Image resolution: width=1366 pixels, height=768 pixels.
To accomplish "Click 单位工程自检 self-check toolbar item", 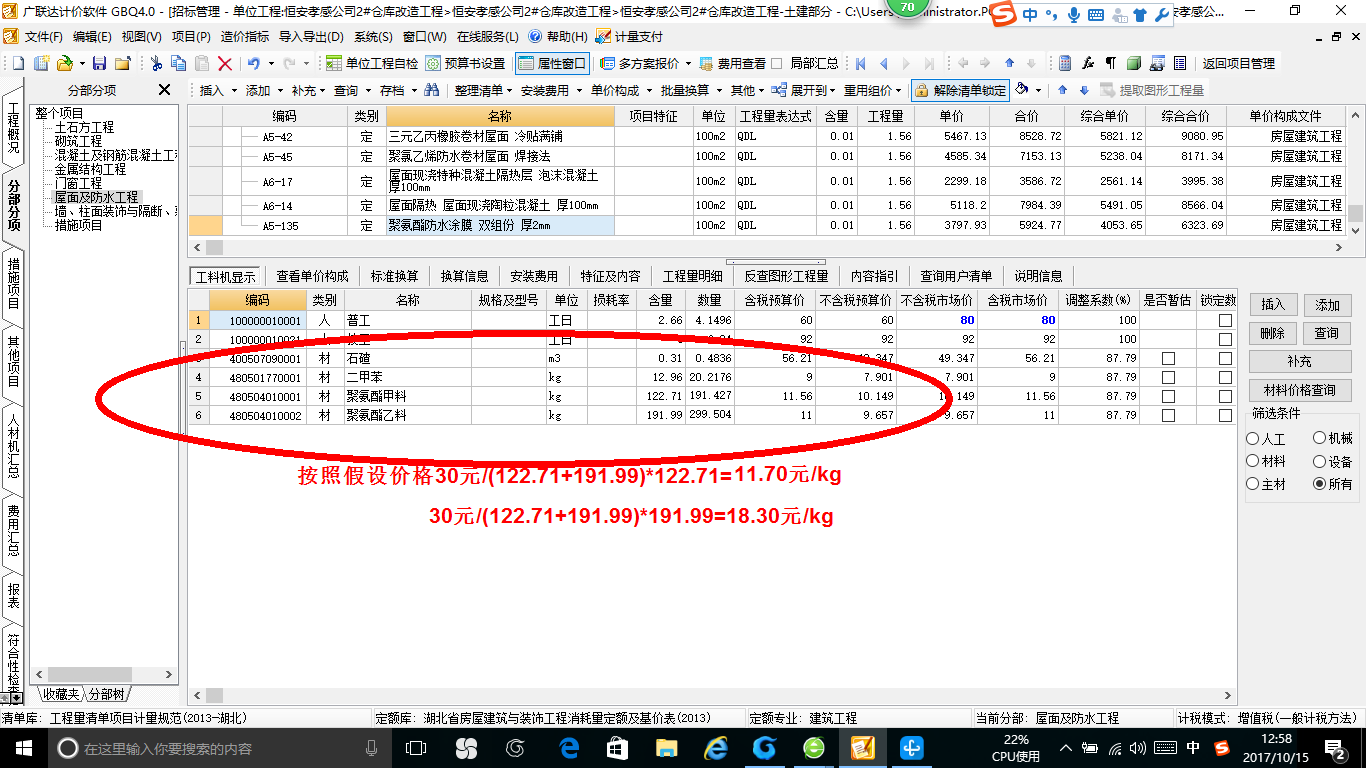I will coord(372,63).
